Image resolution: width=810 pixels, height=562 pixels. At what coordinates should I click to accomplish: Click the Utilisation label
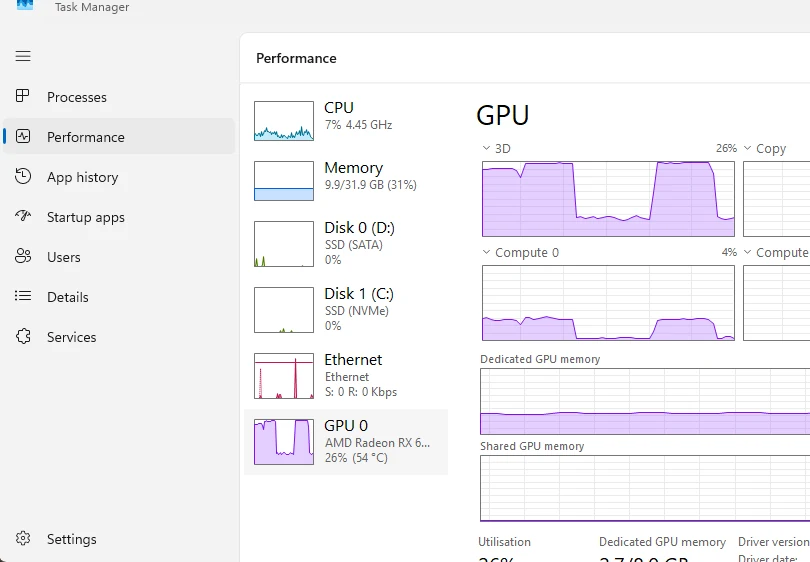[x=504, y=542]
